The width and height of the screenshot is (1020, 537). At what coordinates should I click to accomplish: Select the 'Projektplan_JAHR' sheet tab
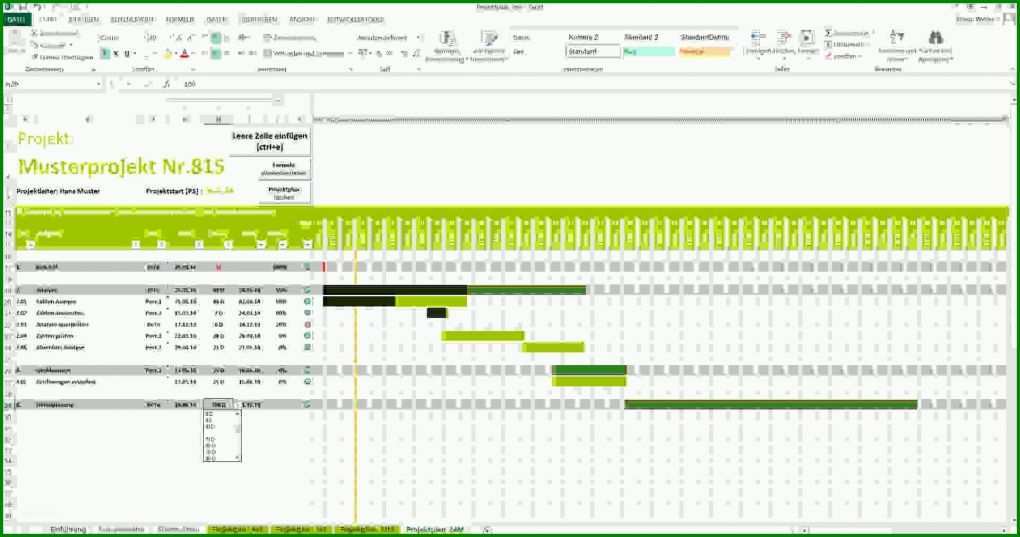[x=435, y=530]
